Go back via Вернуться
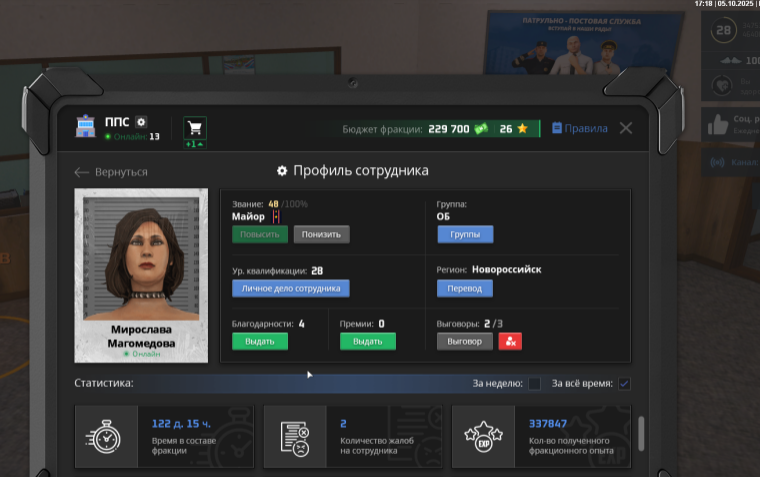 pos(111,172)
